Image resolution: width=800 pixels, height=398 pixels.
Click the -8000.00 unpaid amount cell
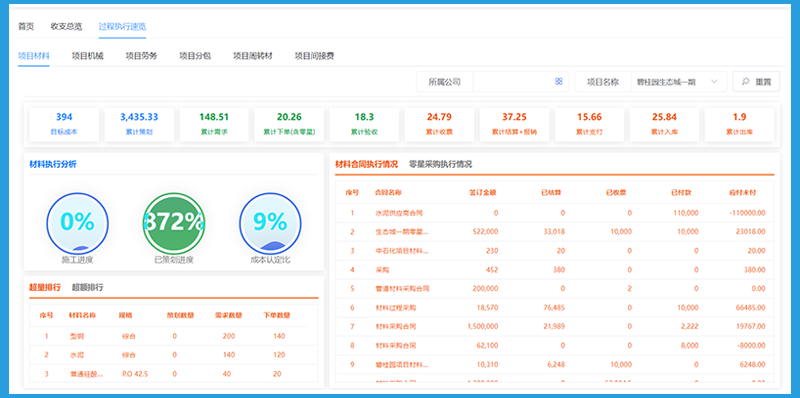coord(751,345)
